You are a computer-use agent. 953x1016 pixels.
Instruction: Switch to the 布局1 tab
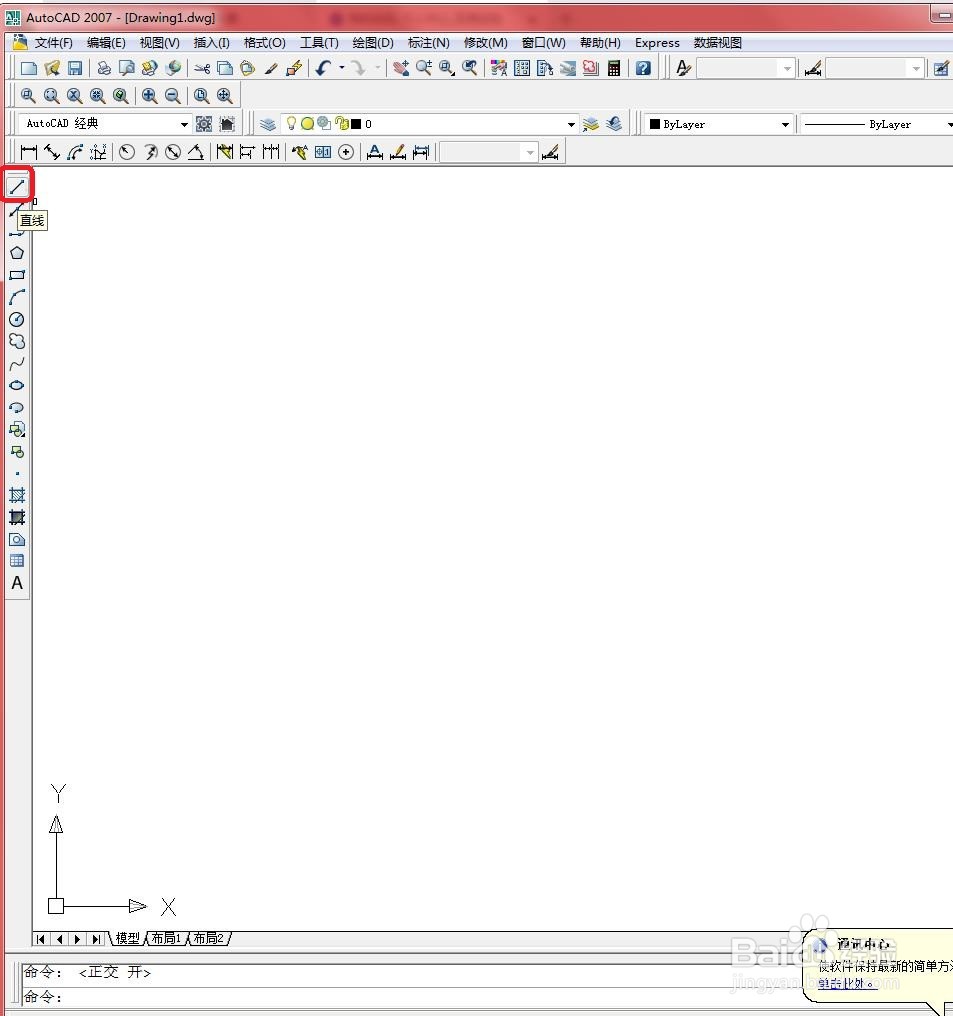[x=166, y=938]
